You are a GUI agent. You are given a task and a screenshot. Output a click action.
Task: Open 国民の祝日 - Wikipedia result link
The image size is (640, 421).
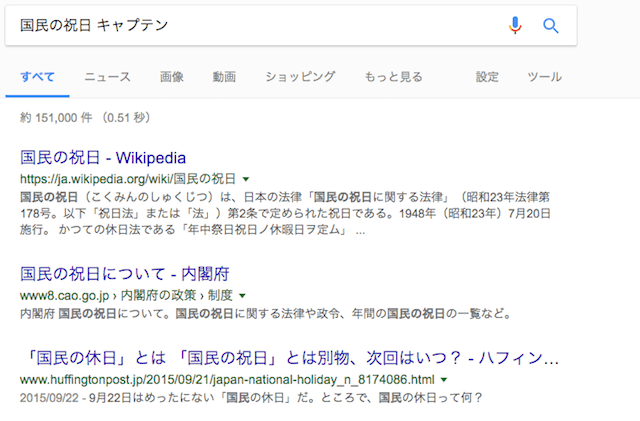click(103, 158)
